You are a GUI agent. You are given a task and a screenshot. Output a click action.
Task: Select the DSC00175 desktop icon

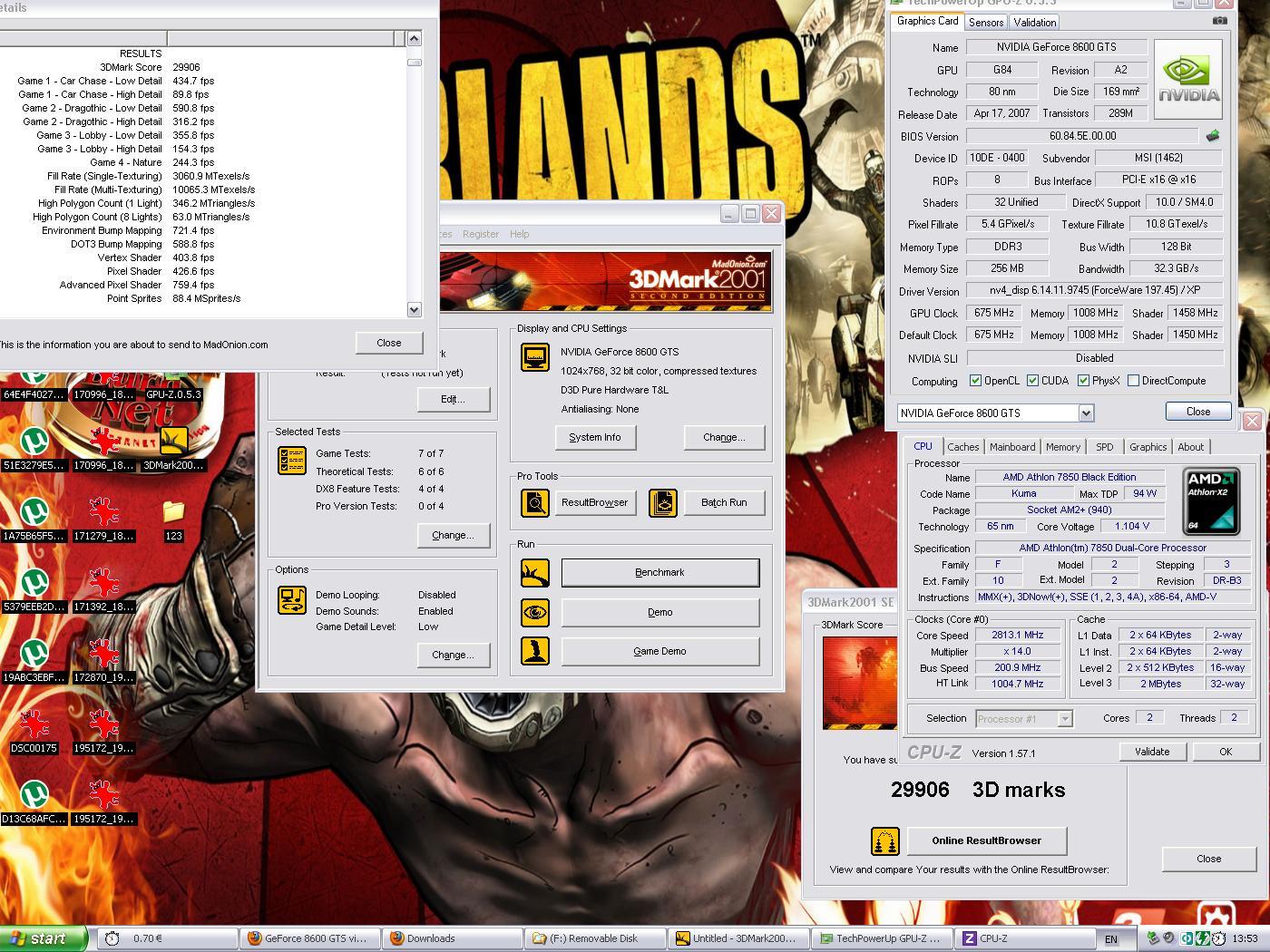34,732
